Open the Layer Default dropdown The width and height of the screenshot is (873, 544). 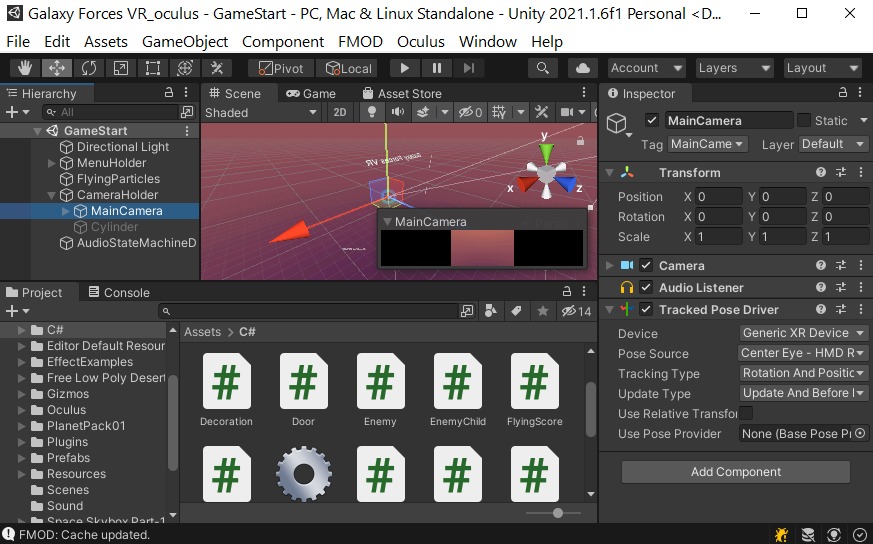click(x=833, y=144)
